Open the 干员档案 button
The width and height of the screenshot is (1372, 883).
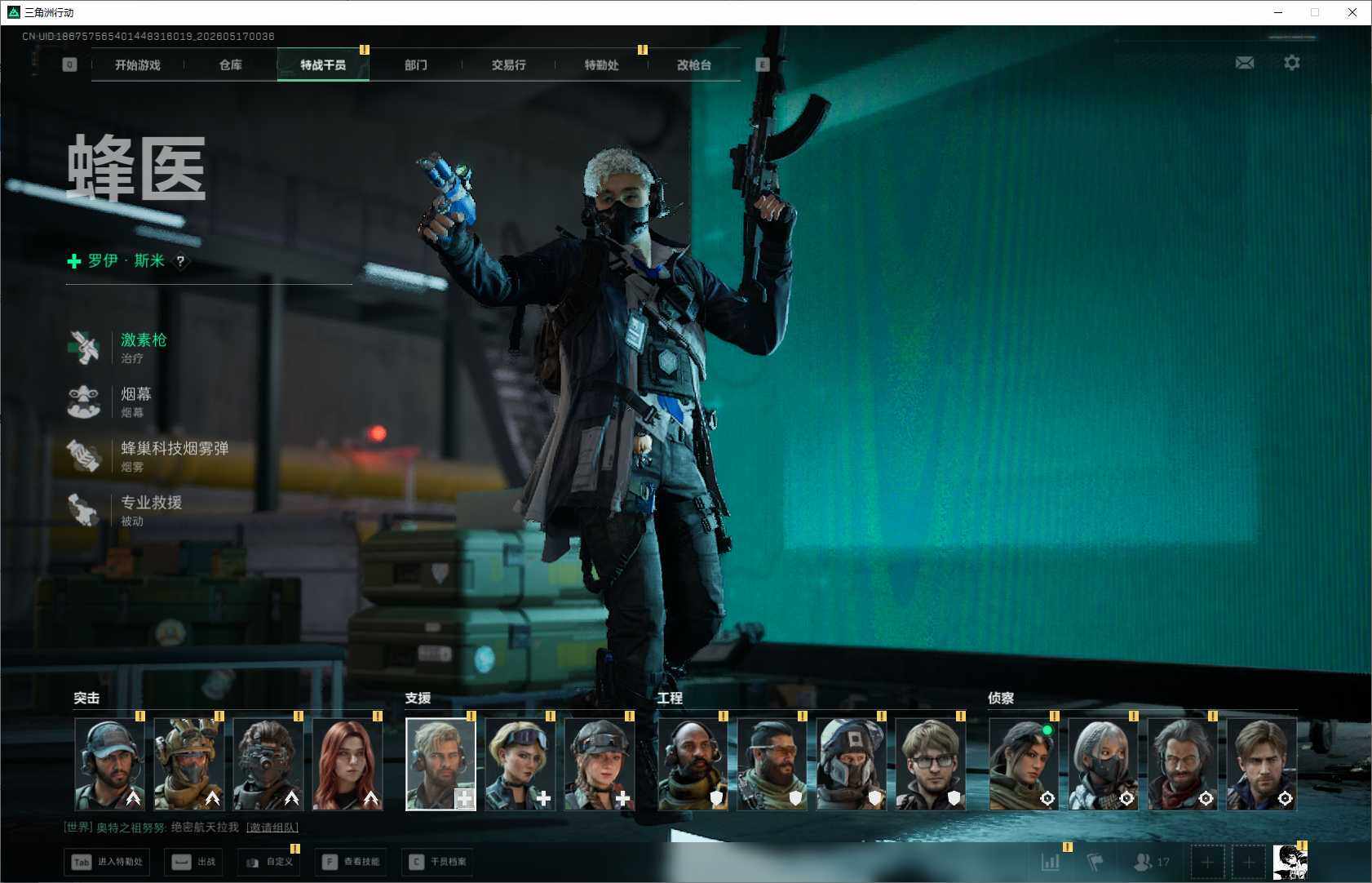tap(438, 862)
